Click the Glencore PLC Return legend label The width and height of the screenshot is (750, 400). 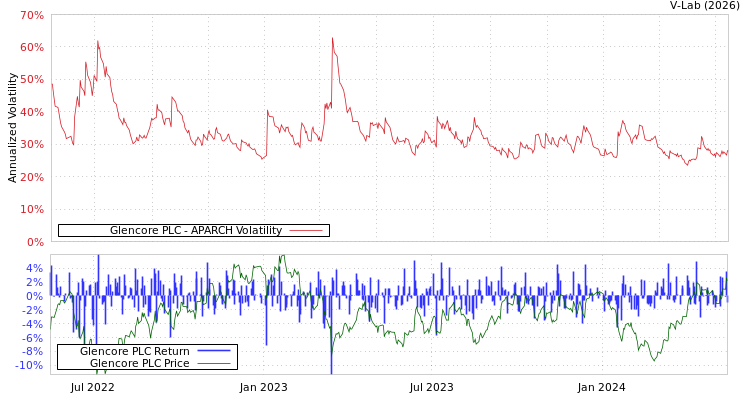point(134,351)
